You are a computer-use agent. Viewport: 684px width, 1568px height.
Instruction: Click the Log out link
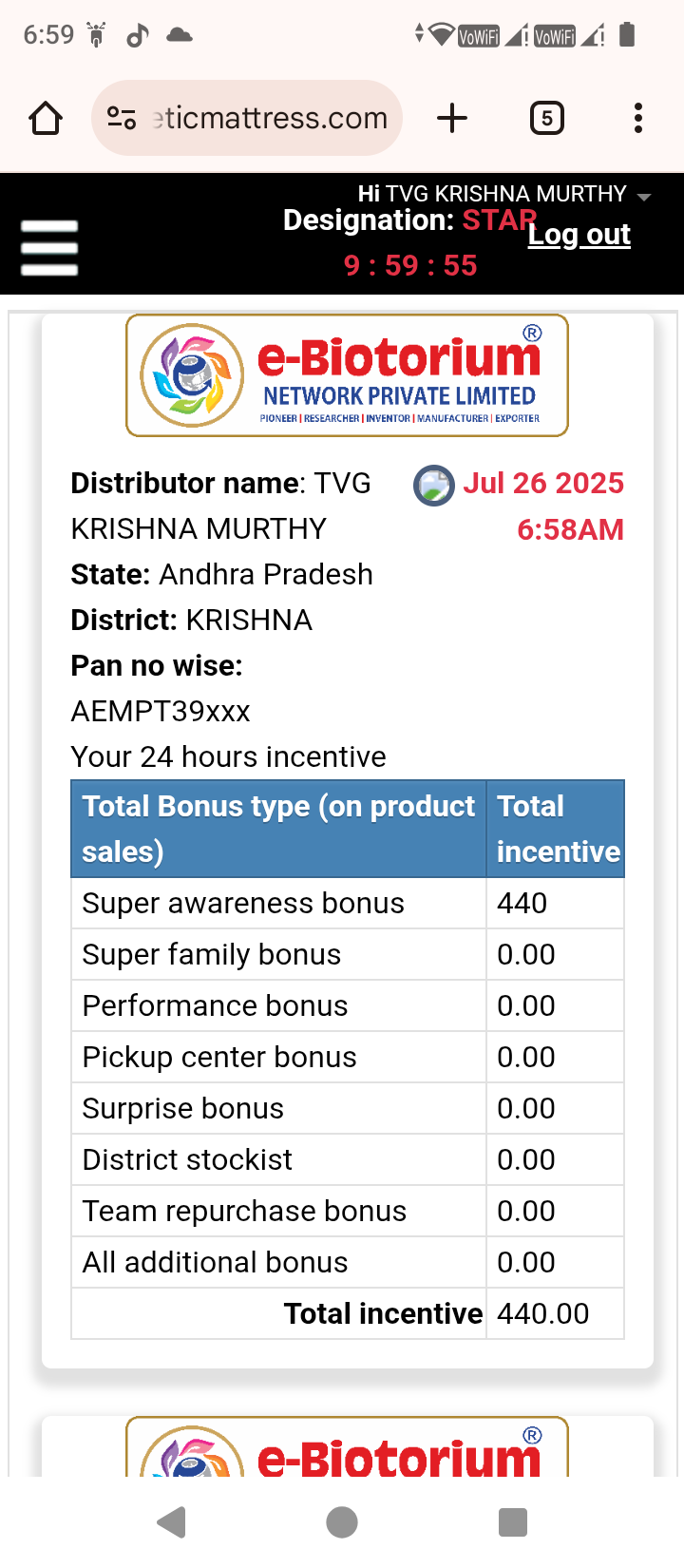(x=579, y=235)
